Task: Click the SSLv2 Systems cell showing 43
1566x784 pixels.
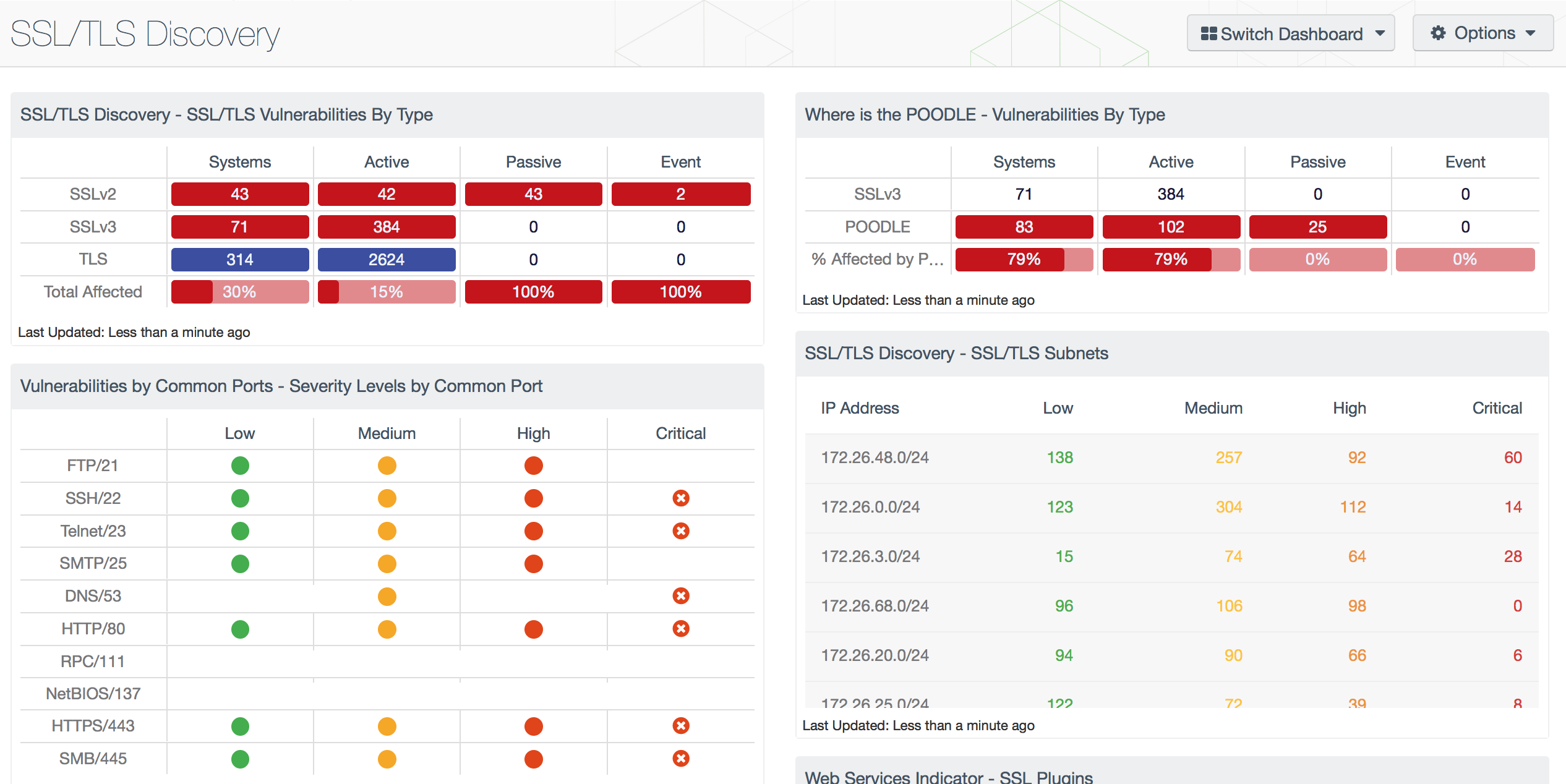Action: tap(240, 194)
